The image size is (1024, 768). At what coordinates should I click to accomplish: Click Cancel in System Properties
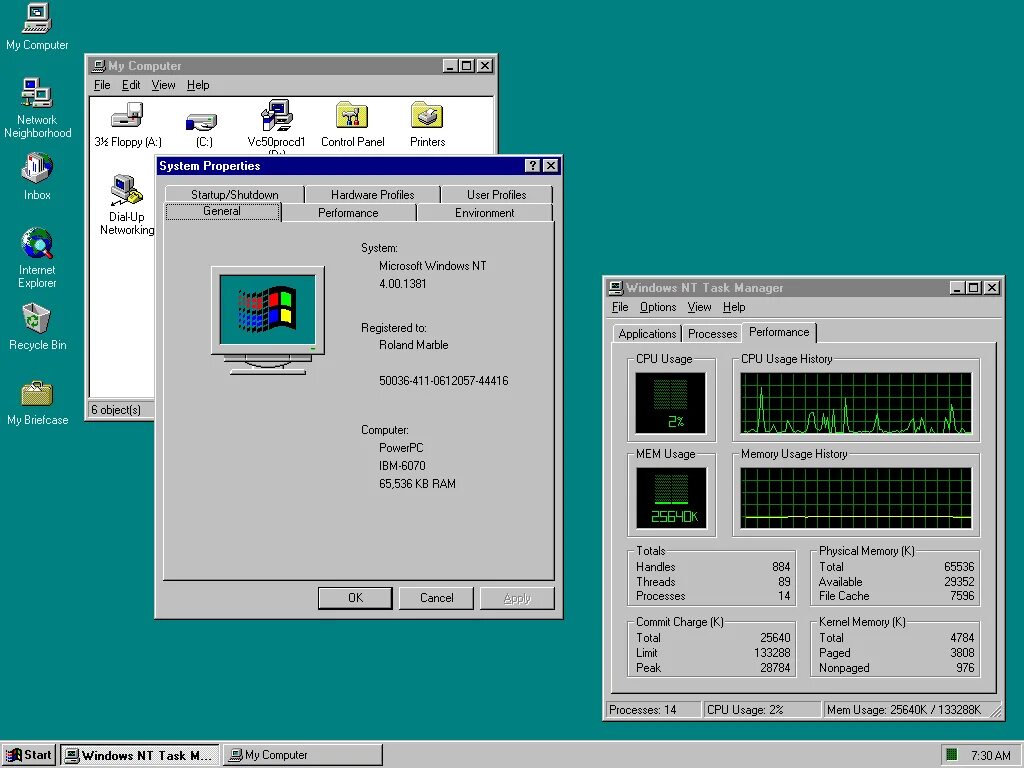436,598
